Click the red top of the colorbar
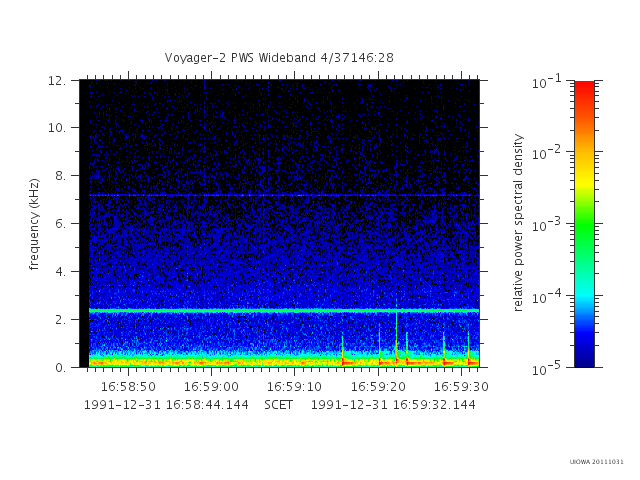 (x=584, y=88)
